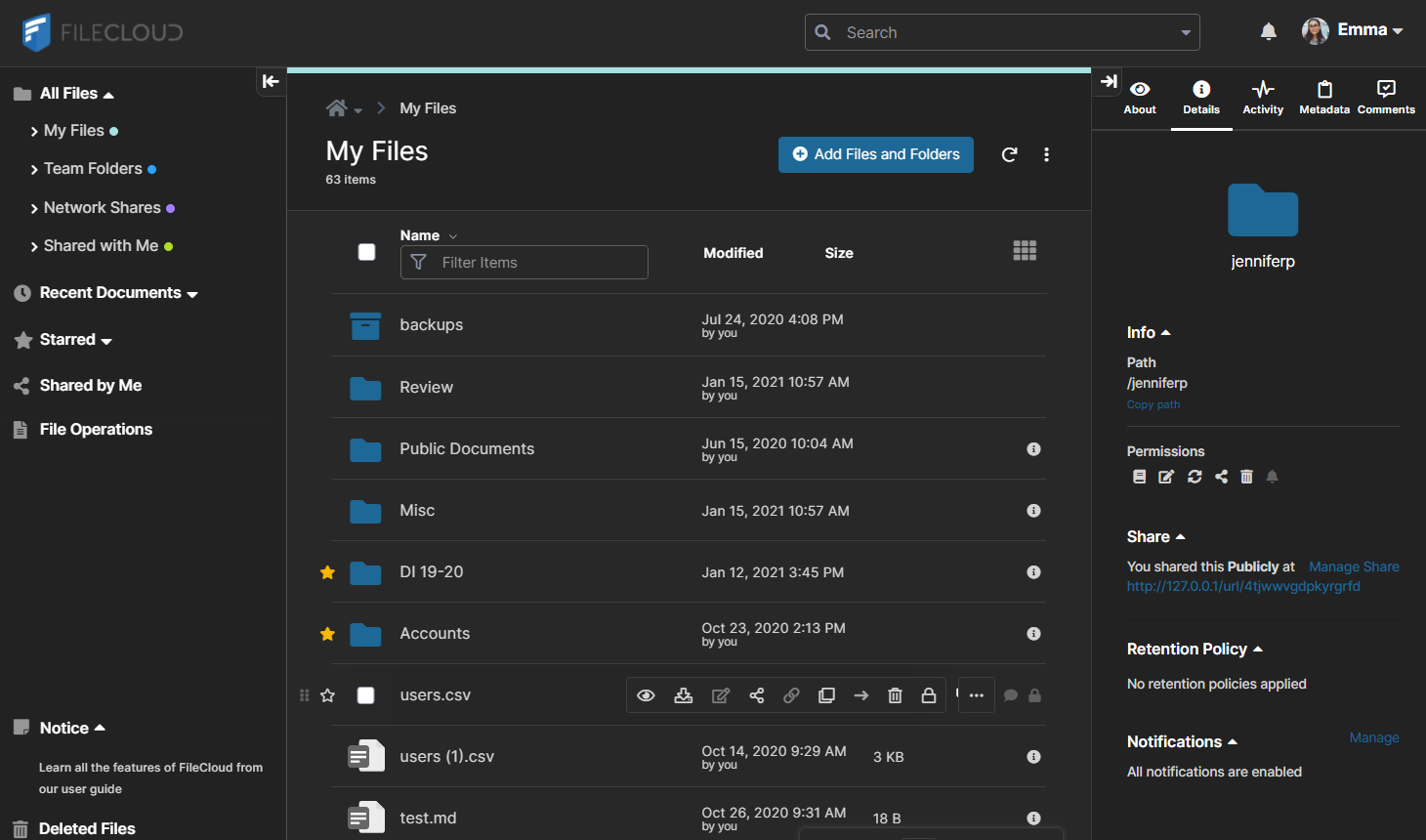The image size is (1426, 840).
Task: Tick the select-all checkbox in the header
Action: click(367, 252)
